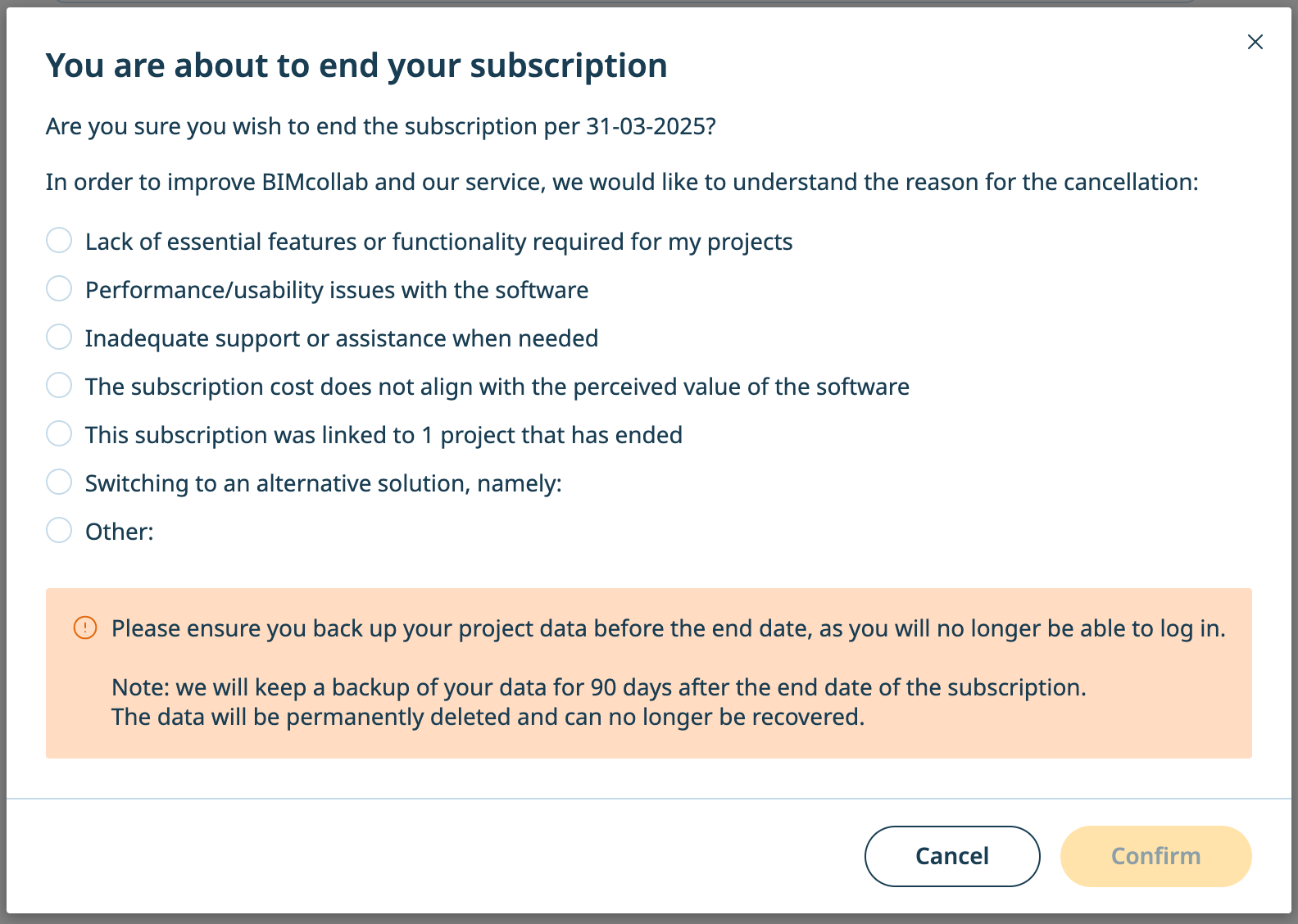Click the 'Lack of essential features' label text

pos(438,242)
